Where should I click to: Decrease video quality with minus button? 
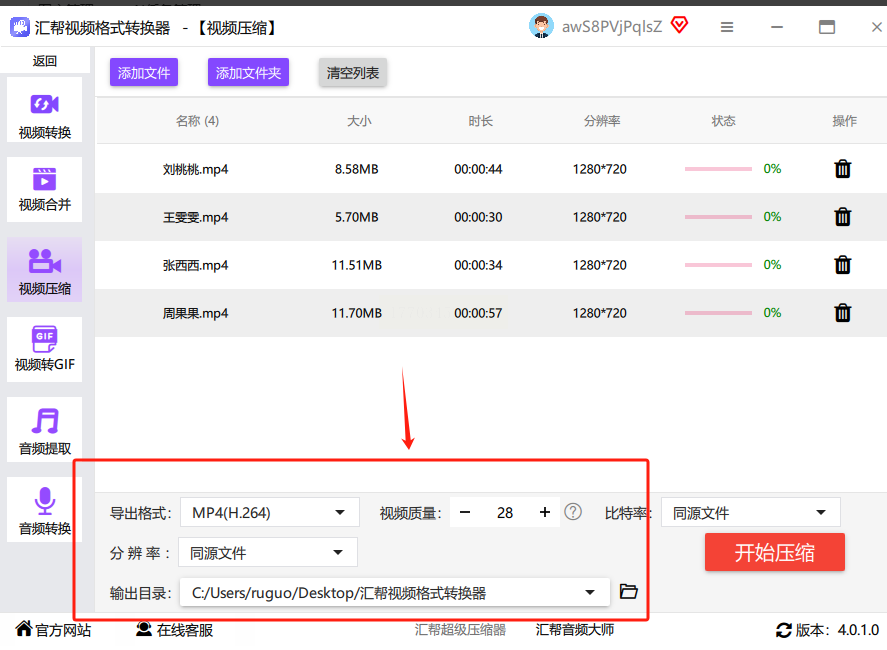(x=465, y=513)
